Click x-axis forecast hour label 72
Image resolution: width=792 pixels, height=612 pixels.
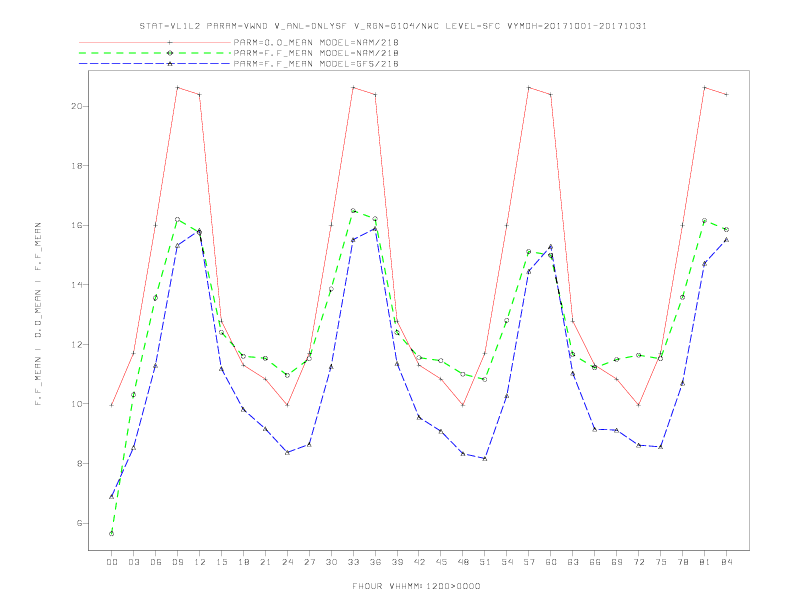[x=639, y=562]
